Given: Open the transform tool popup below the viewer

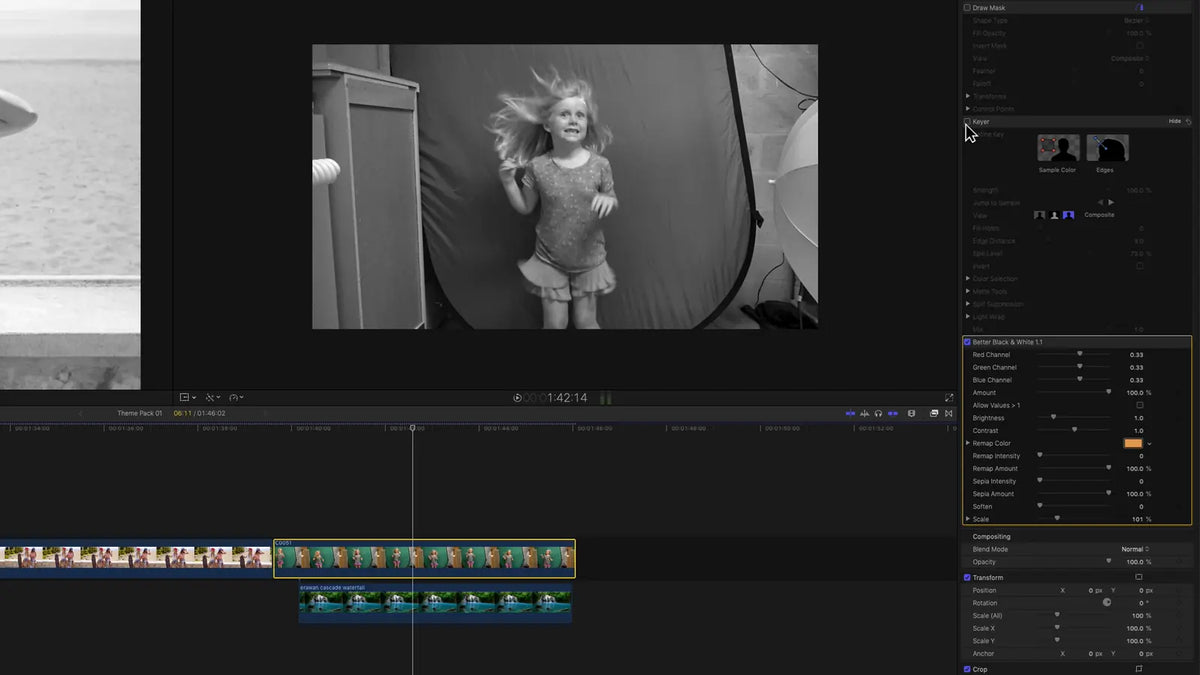Looking at the screenshot, I should pyautogui.click(x=188, y=397).
